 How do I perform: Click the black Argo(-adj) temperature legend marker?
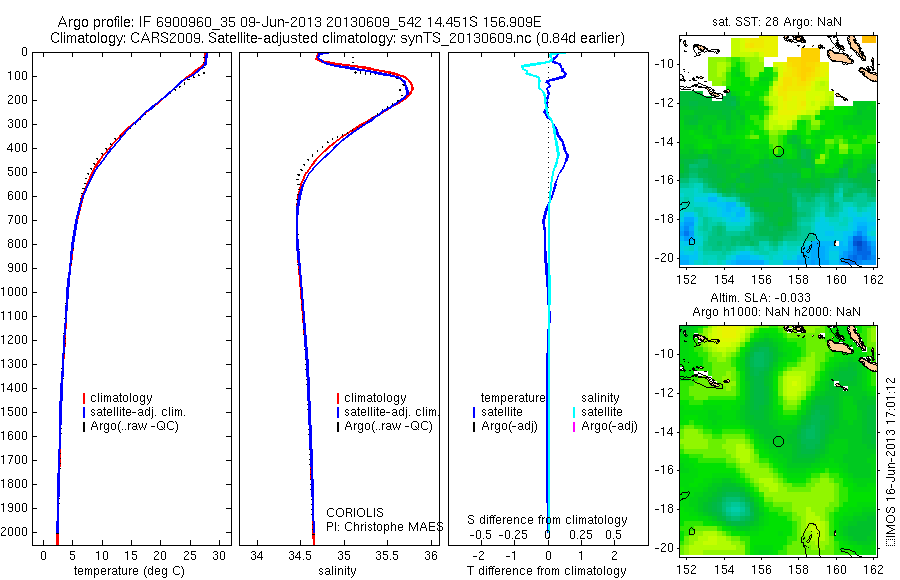pos(474,427)
